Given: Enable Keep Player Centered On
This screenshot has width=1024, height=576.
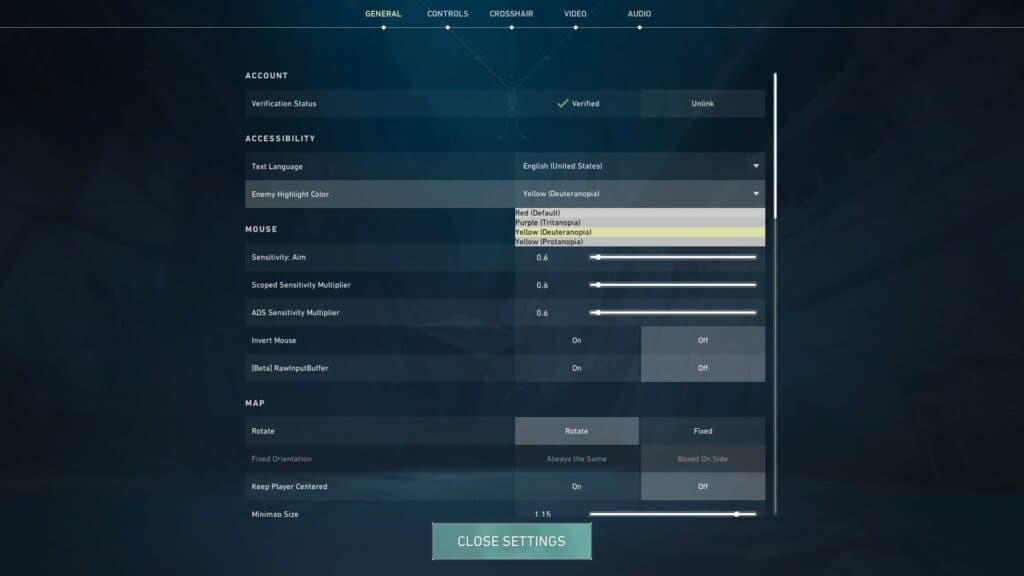Looking at the screenshot, I should point(577,487).
